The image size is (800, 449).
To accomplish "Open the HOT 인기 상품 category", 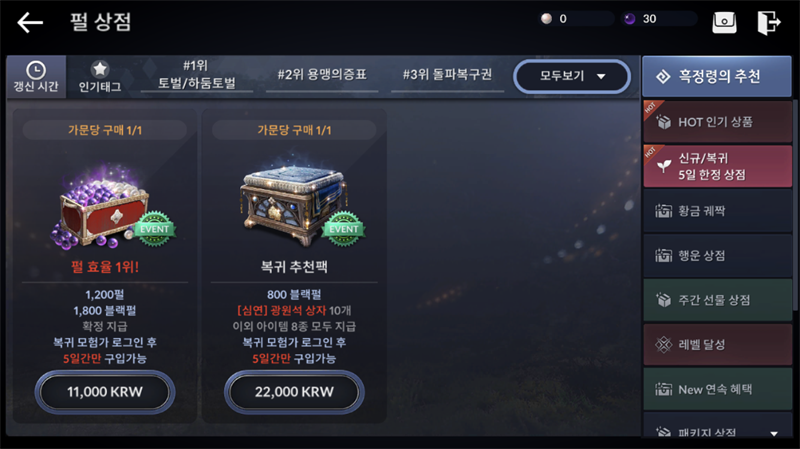I will click(717, 122).
